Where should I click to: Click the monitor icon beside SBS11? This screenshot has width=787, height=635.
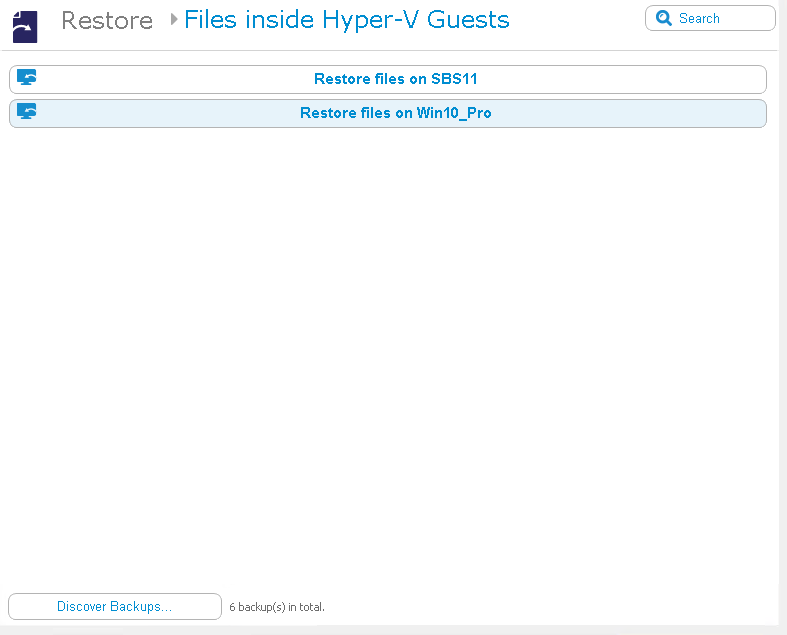coord(27,78)
